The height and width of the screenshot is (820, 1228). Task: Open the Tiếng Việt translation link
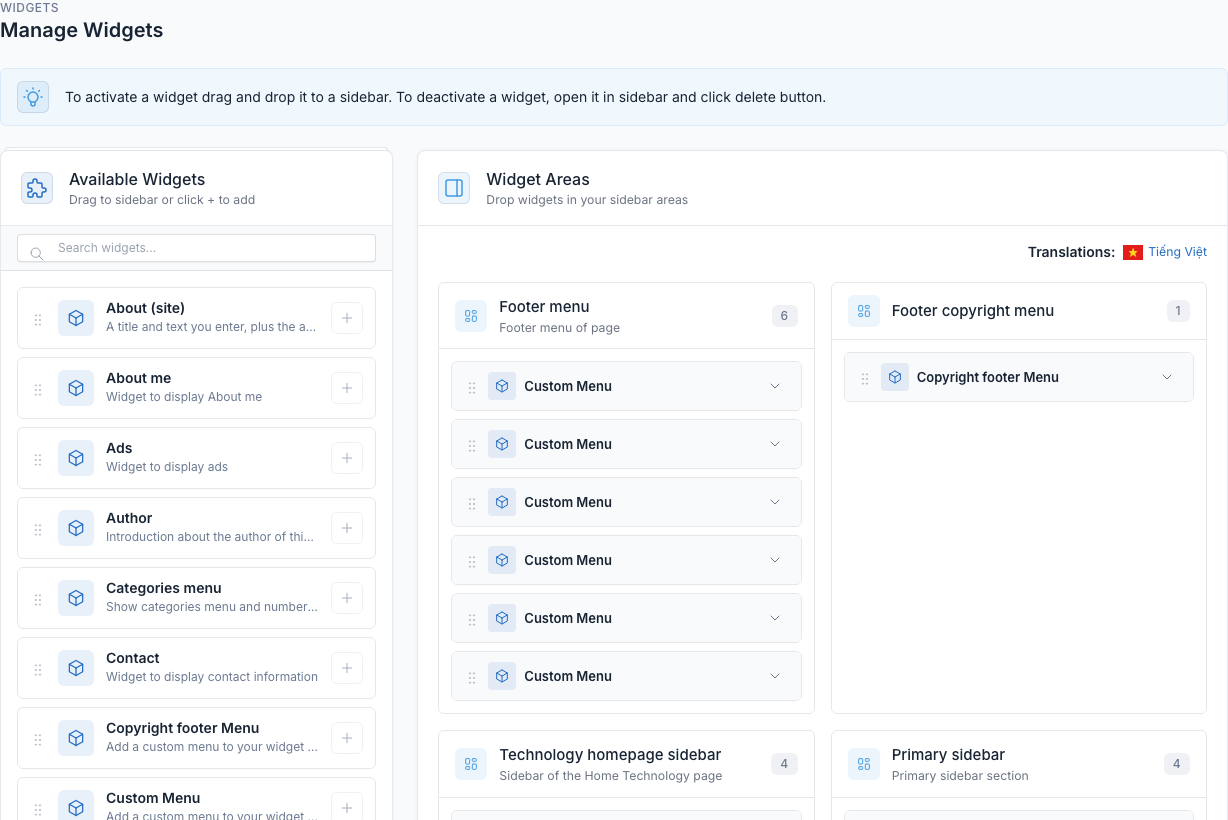pos(1177,252)
